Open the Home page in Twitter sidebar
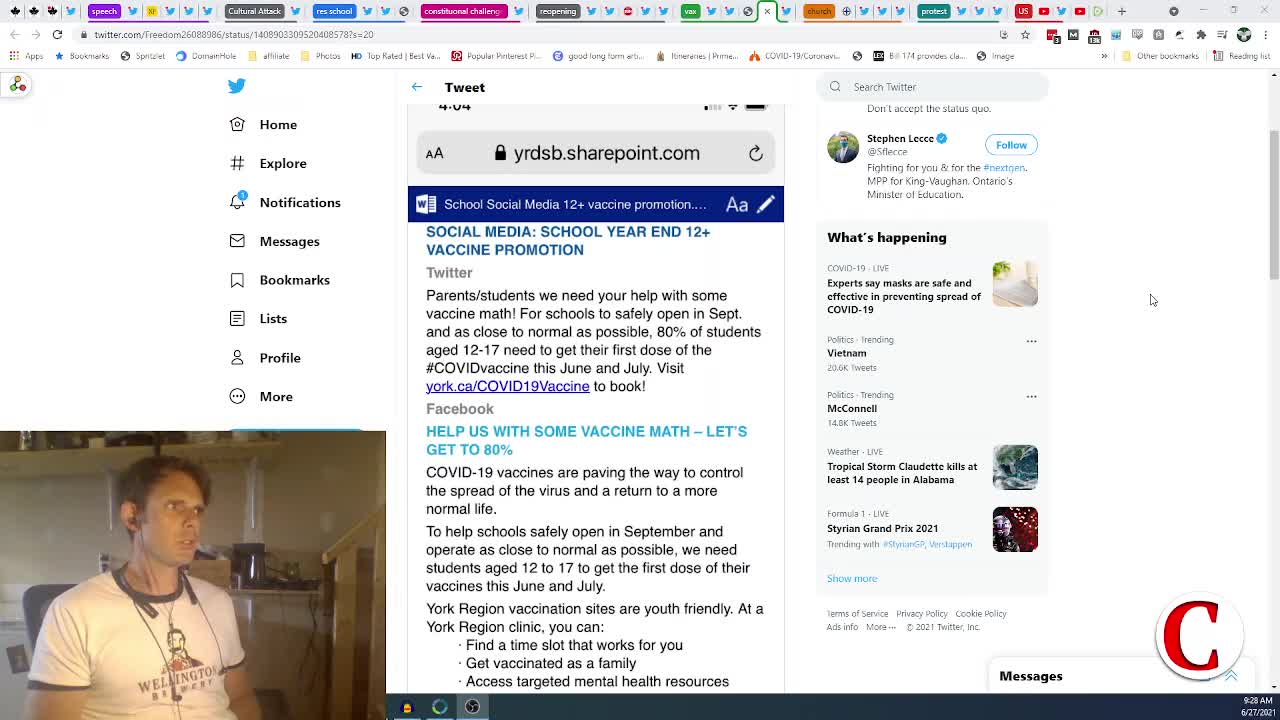Viewport: 1280px width, 720px height. click(x=278, y=125)
